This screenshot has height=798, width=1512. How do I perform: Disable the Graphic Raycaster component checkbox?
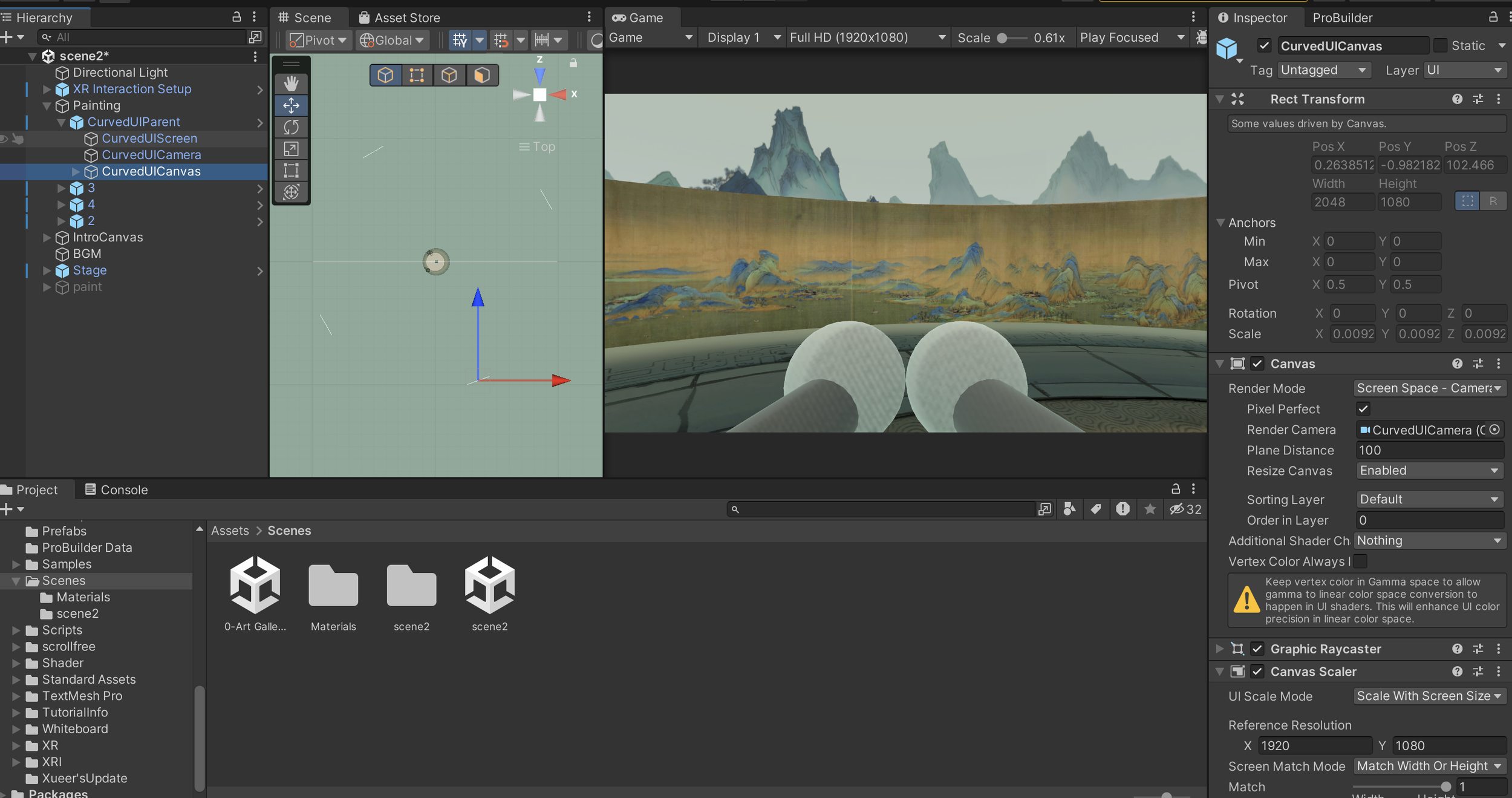pyautogui.click(x=1257, y=649)
